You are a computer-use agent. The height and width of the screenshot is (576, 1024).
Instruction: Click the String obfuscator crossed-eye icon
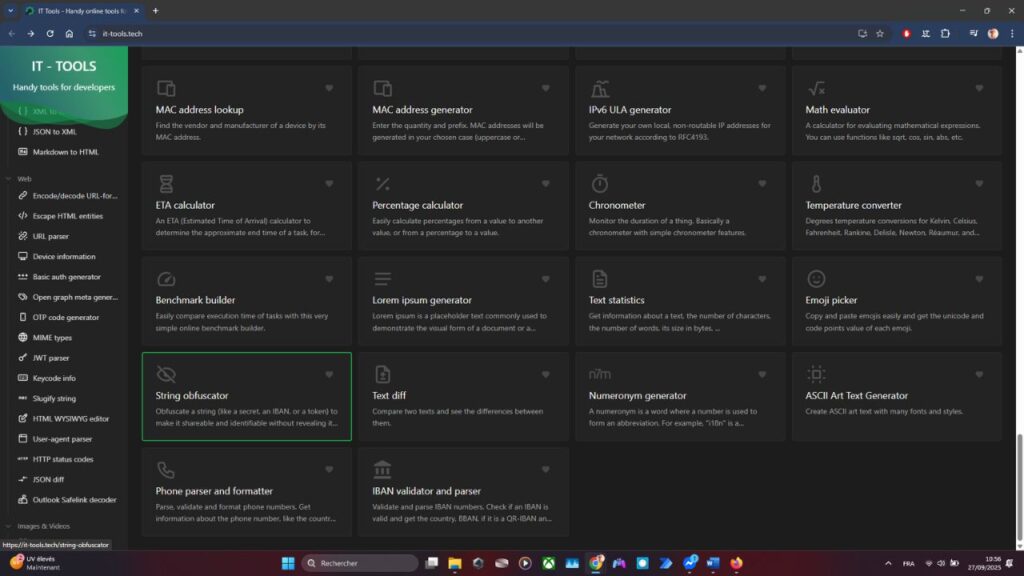pos(166,374)
